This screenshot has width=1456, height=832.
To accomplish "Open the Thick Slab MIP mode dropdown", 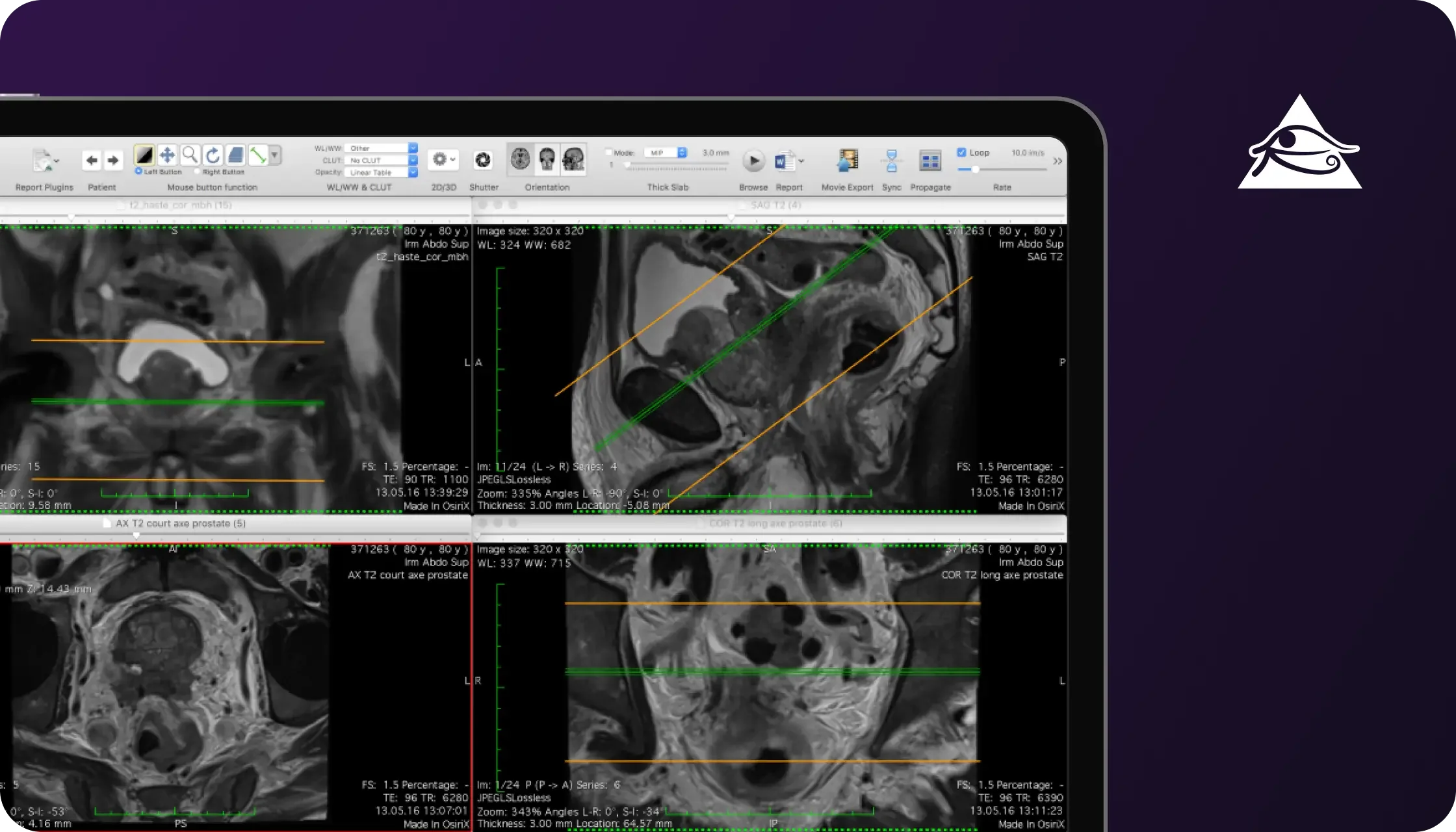I will tap(666, 153).
